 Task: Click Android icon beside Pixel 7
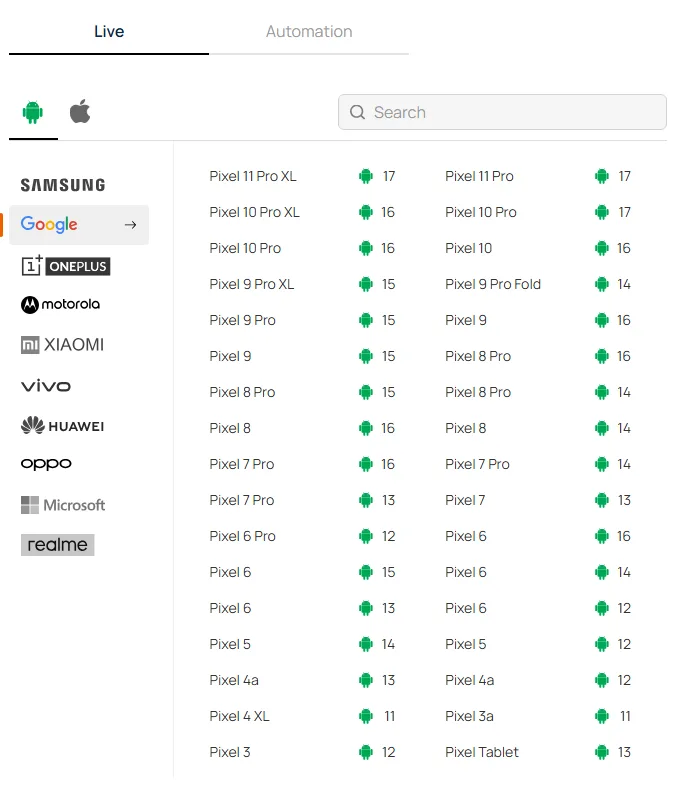point(602,500)
